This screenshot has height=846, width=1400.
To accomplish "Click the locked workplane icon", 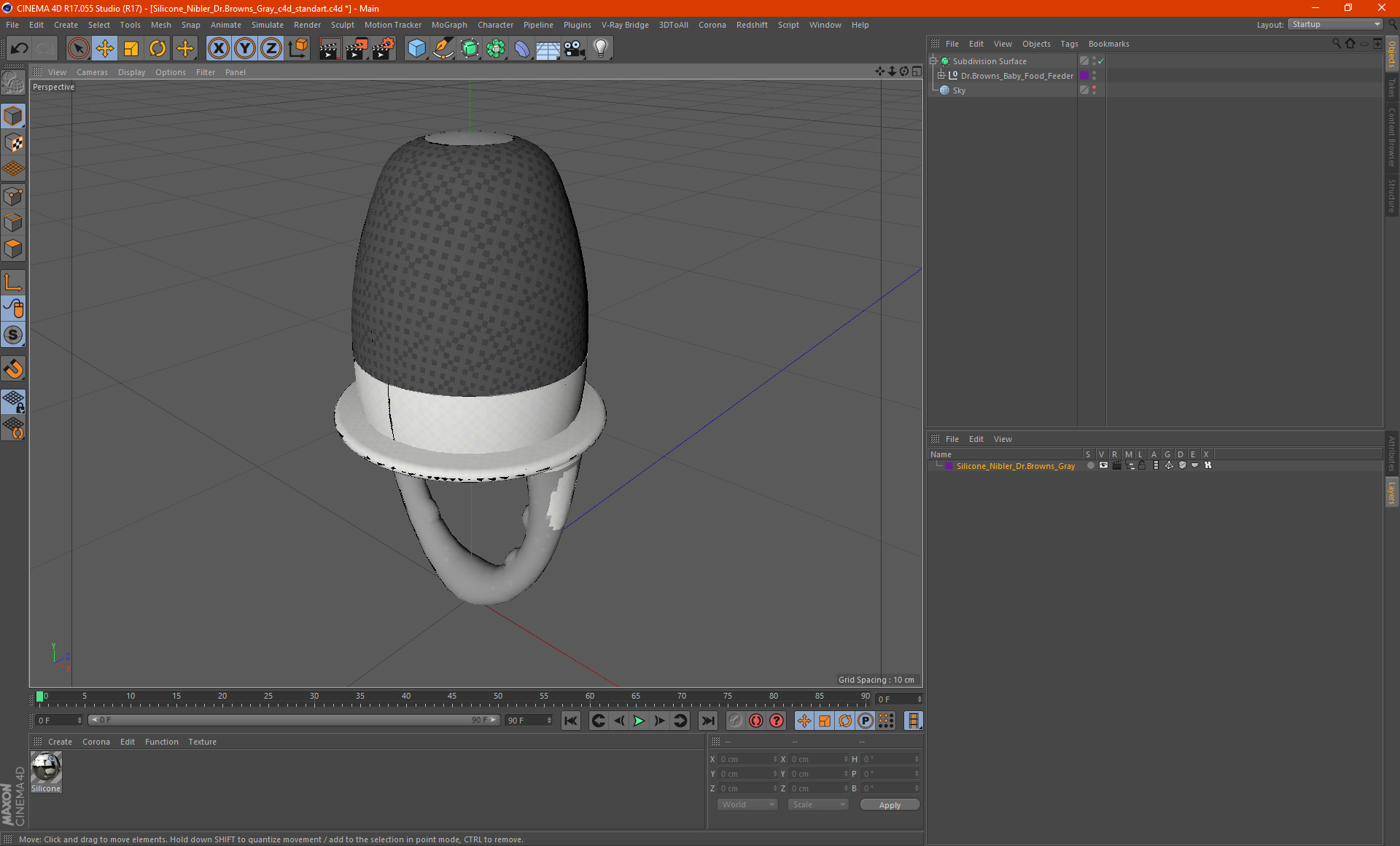I will click(13, 402).
